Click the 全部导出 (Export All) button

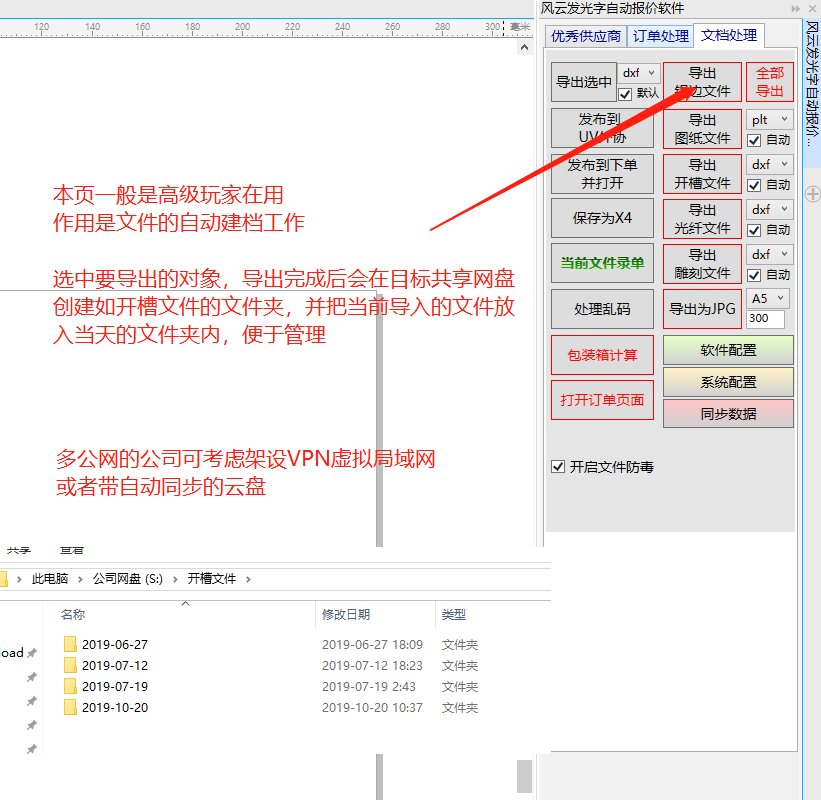coord(769,81)
